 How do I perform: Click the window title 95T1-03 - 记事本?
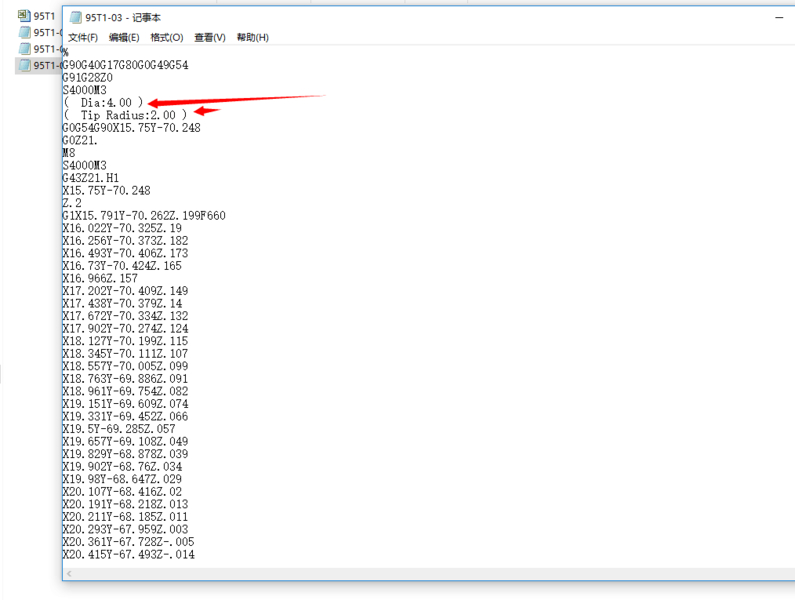123,18
